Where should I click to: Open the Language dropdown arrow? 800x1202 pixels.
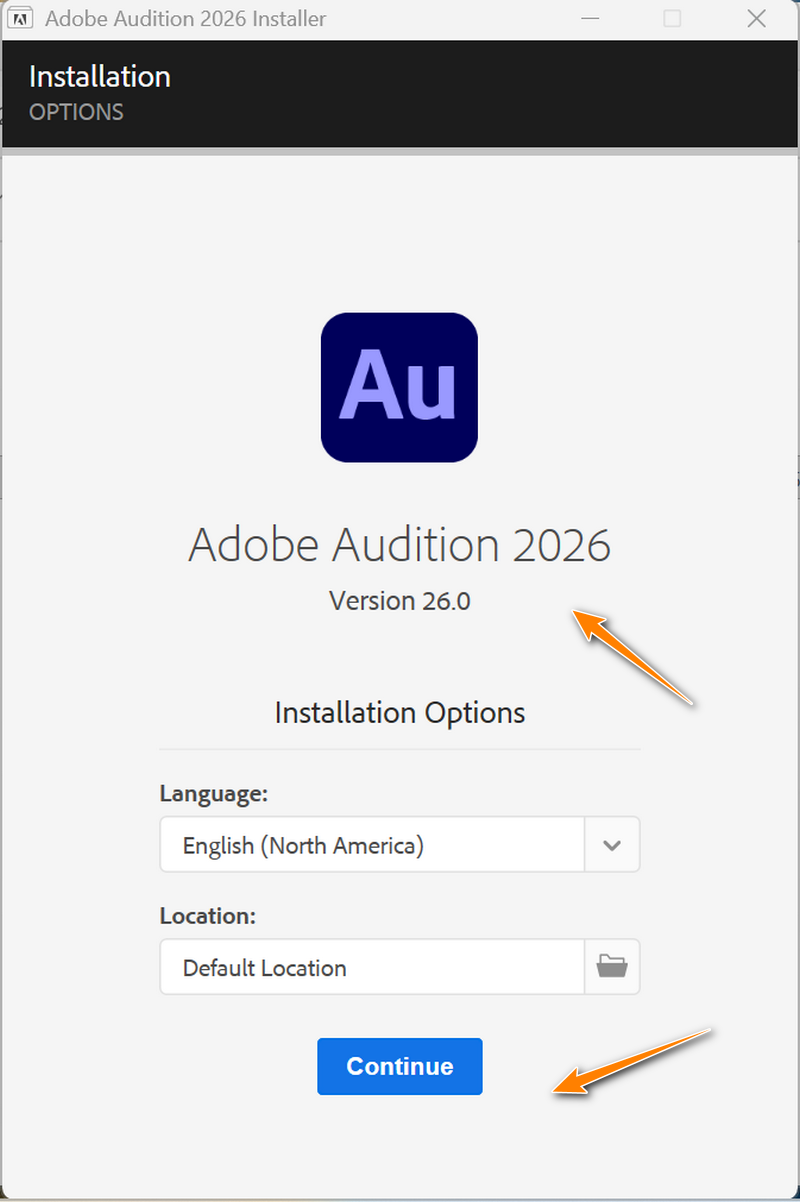(x=612, y=845)
